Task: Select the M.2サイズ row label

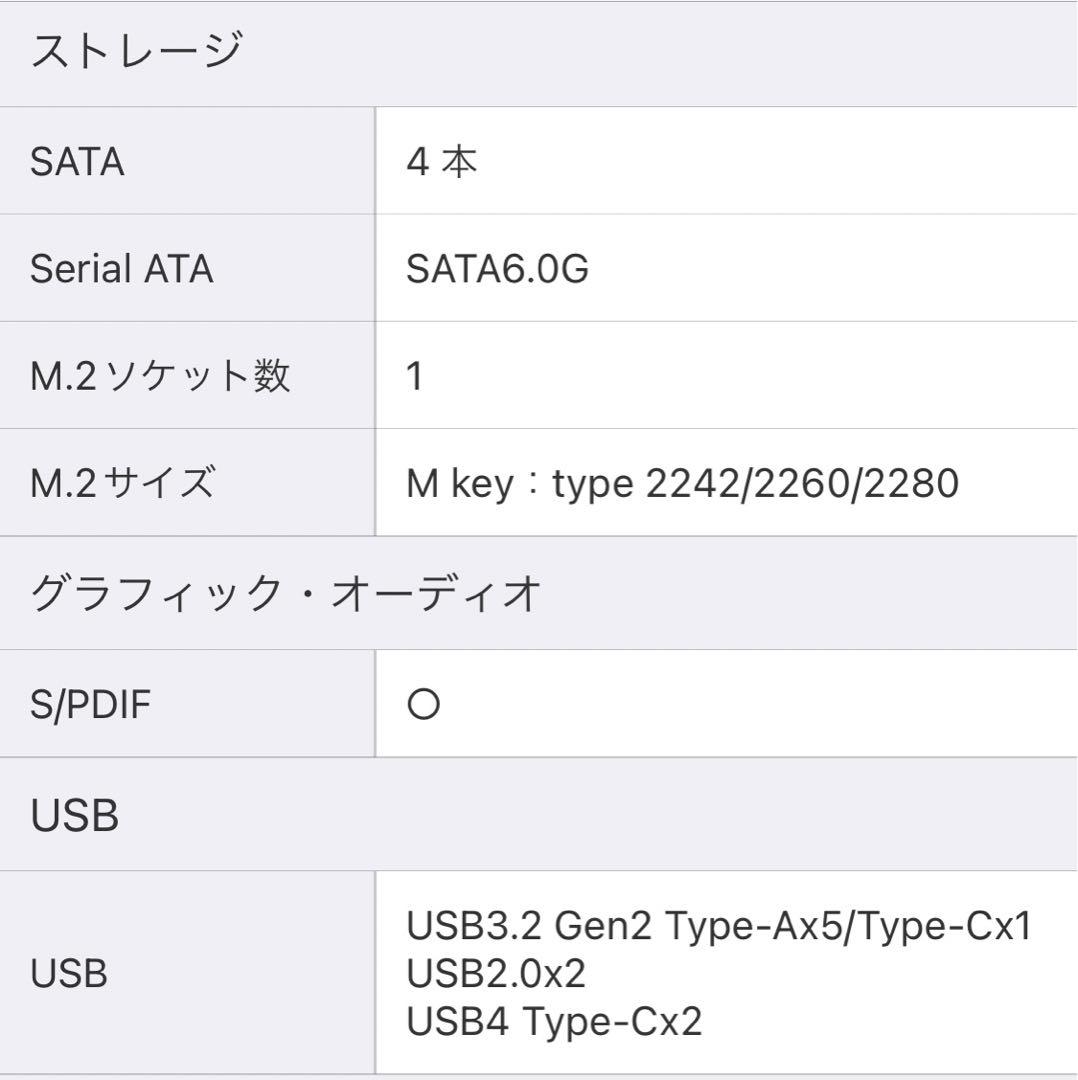Action: (122, 484)
